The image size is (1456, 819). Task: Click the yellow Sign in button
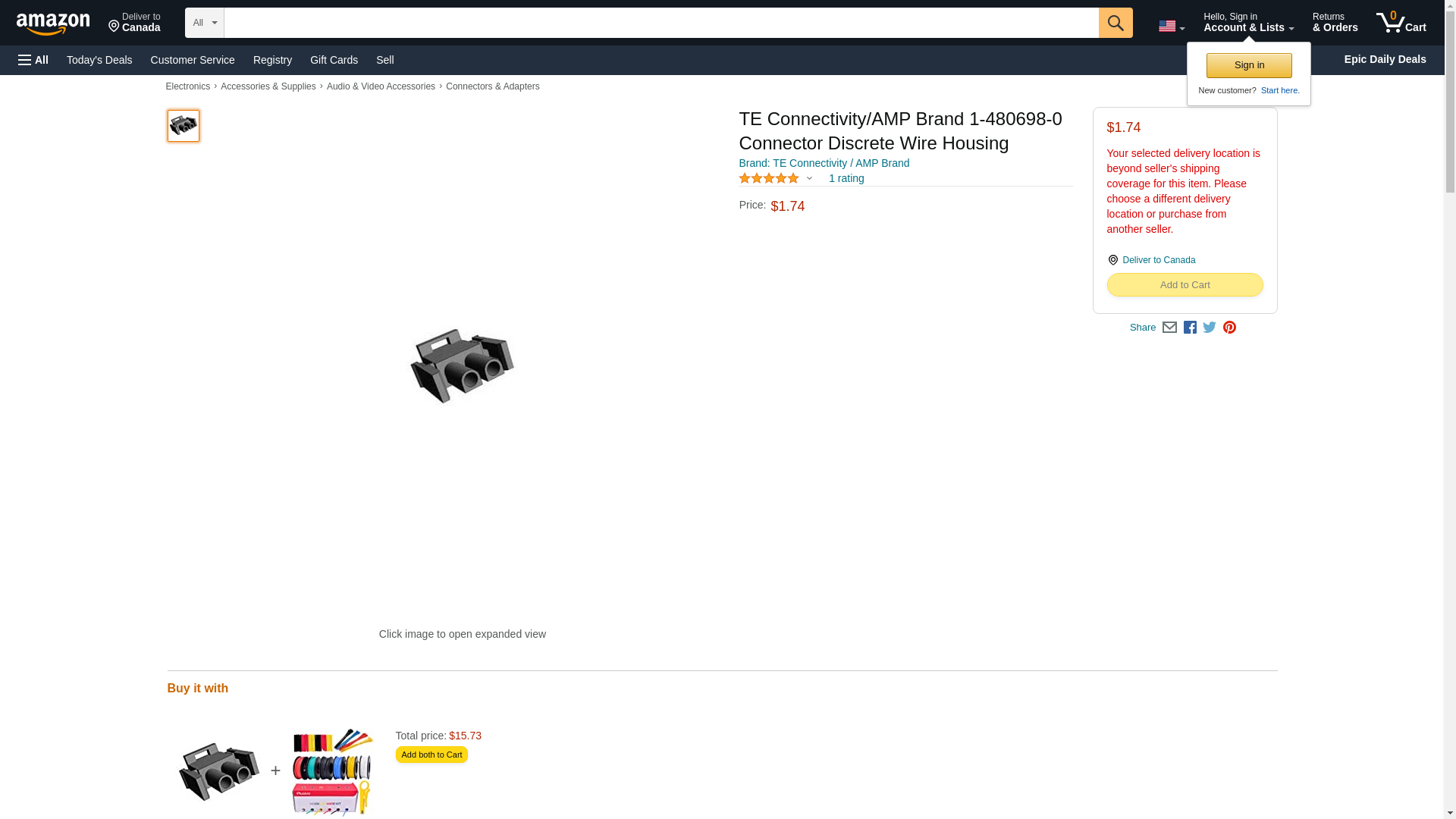coord(1249,65)
